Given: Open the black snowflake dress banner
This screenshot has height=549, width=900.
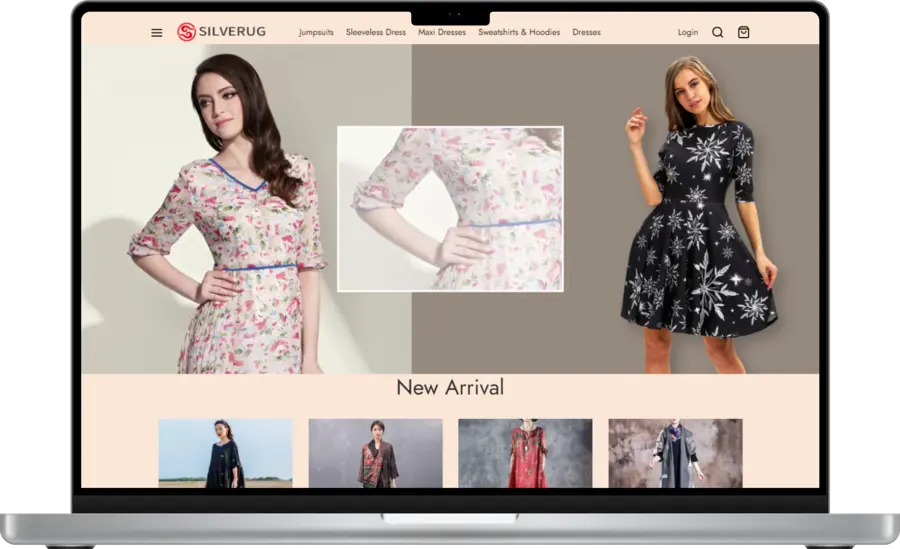Looking at the screenshot, I should click(x=615, y=209).
